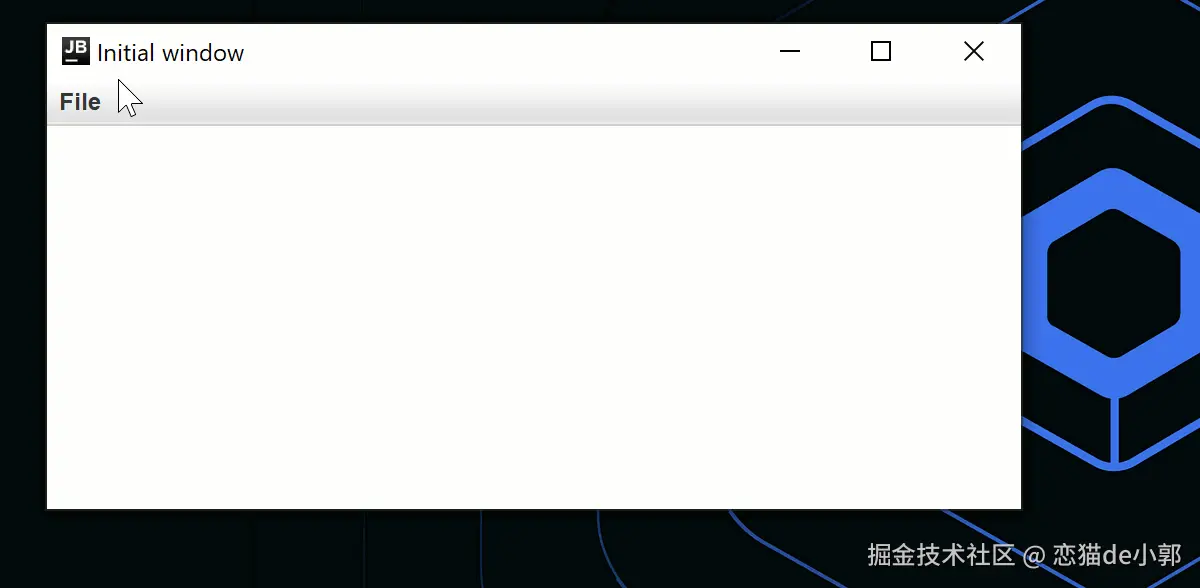The image size is (1200, 588).
Task: Close the Initial window
Action: coord(974,51)
